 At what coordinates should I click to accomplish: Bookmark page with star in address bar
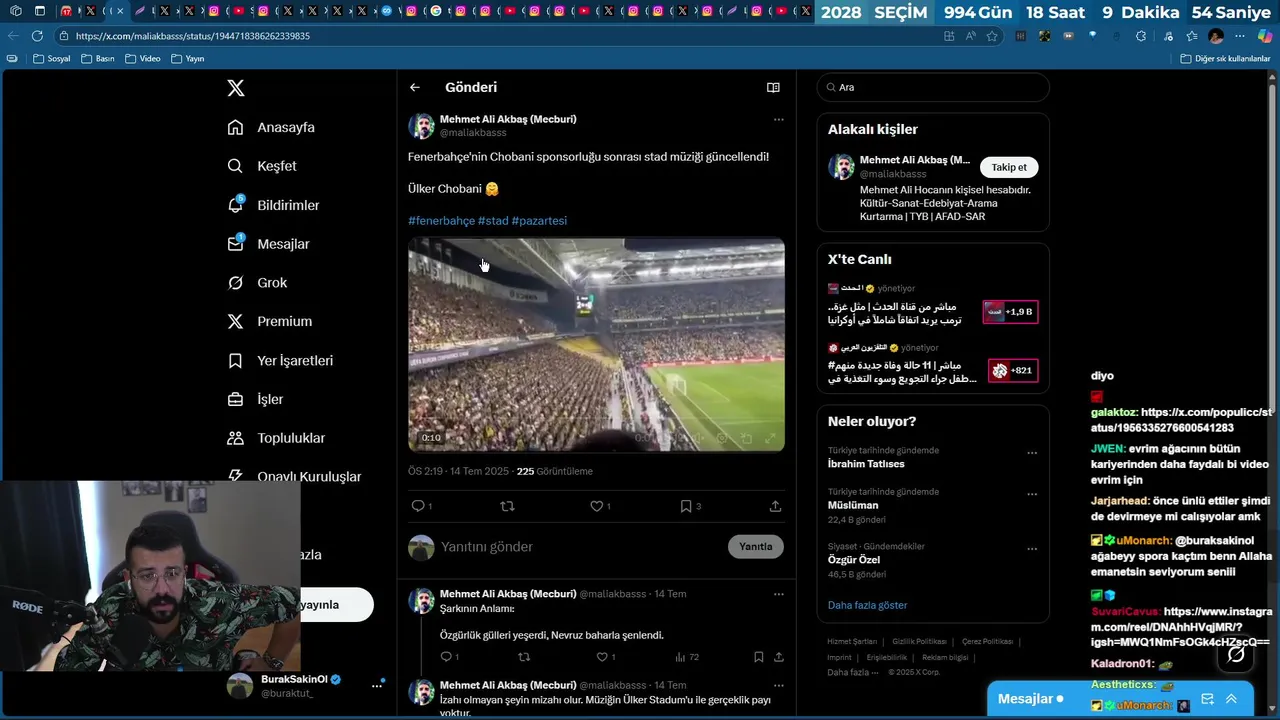pos(992,36)
